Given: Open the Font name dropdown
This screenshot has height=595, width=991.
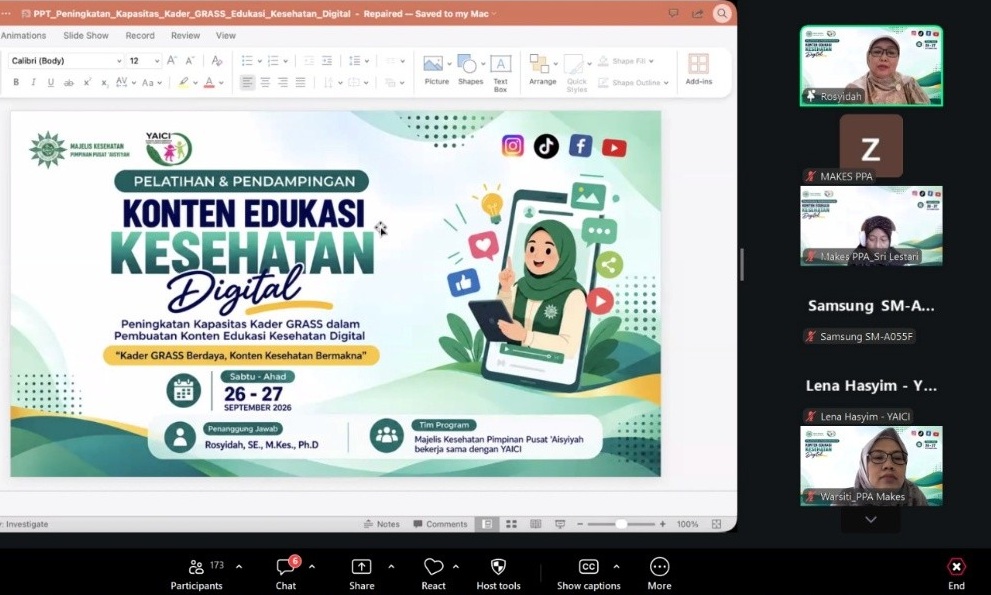Looking at the screenshot, I should pos(119,61).
